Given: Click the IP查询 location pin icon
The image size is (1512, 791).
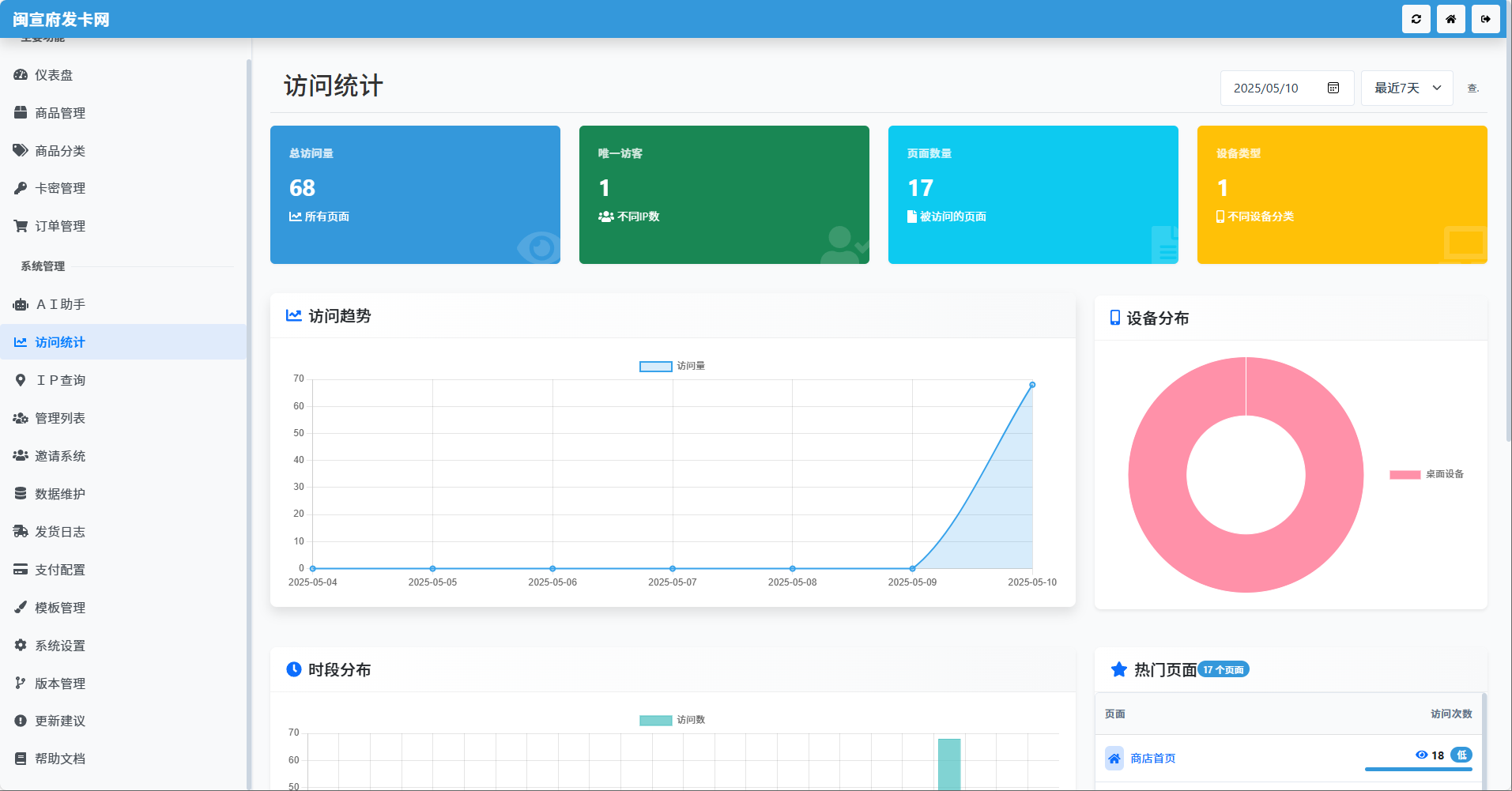Looking at the screenshot, I should (21, 380).
